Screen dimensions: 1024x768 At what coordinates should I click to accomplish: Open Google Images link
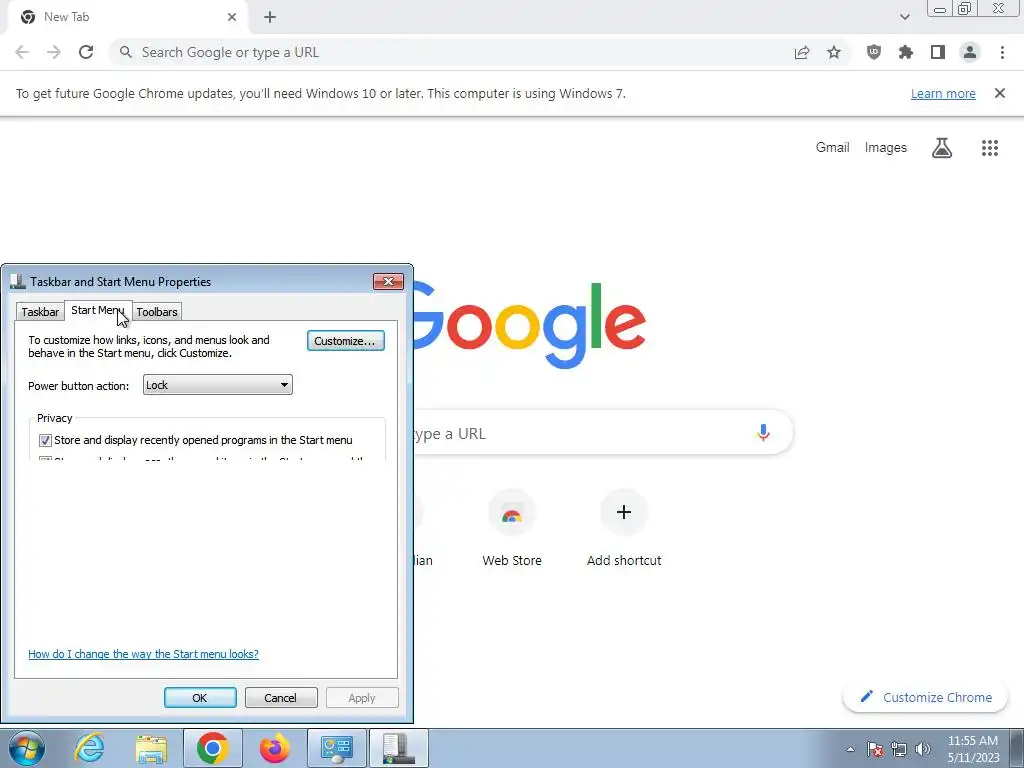tap(886, 148)
